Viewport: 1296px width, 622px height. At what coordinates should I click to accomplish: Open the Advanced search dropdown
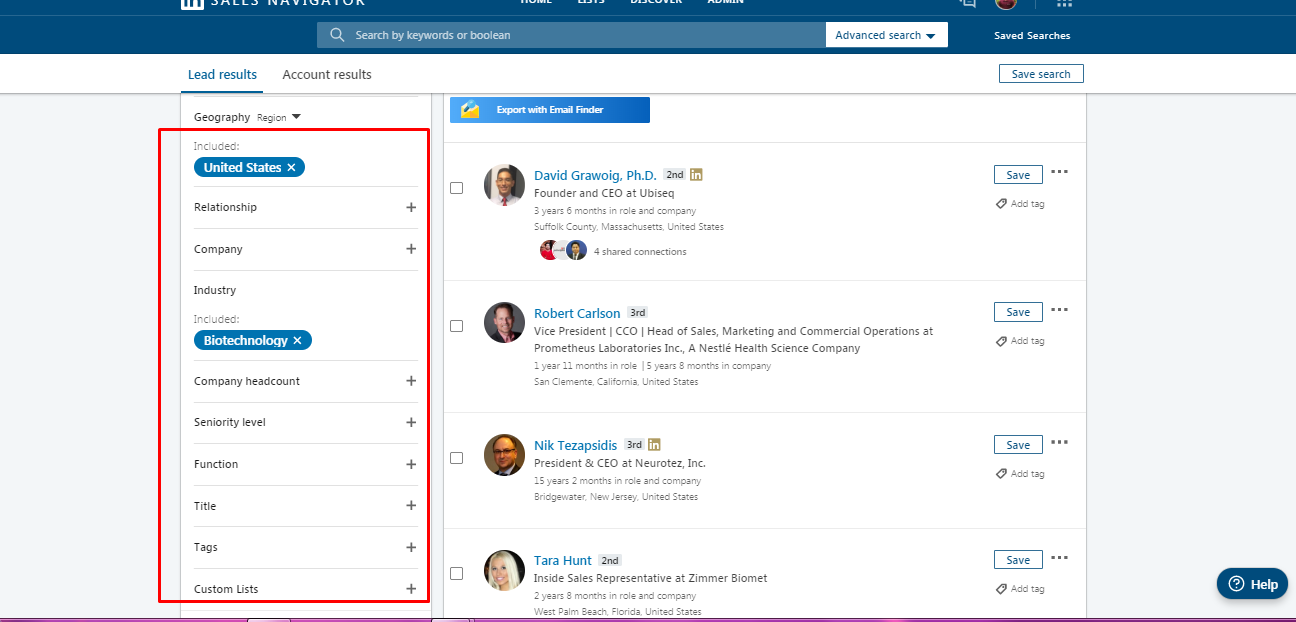886,34
